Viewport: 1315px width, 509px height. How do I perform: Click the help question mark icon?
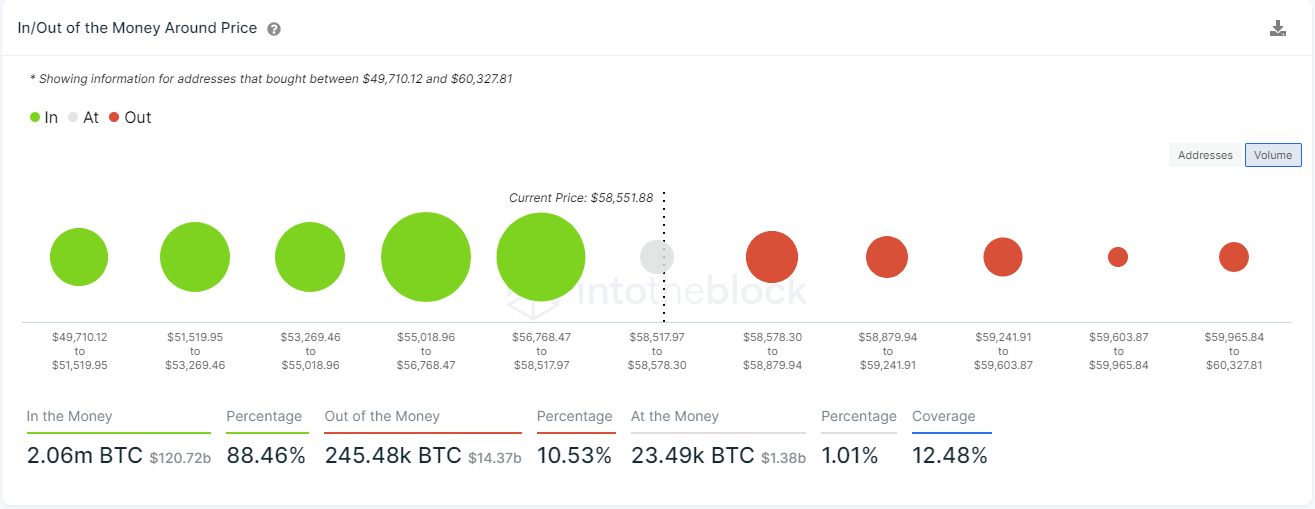coord(274,29)
